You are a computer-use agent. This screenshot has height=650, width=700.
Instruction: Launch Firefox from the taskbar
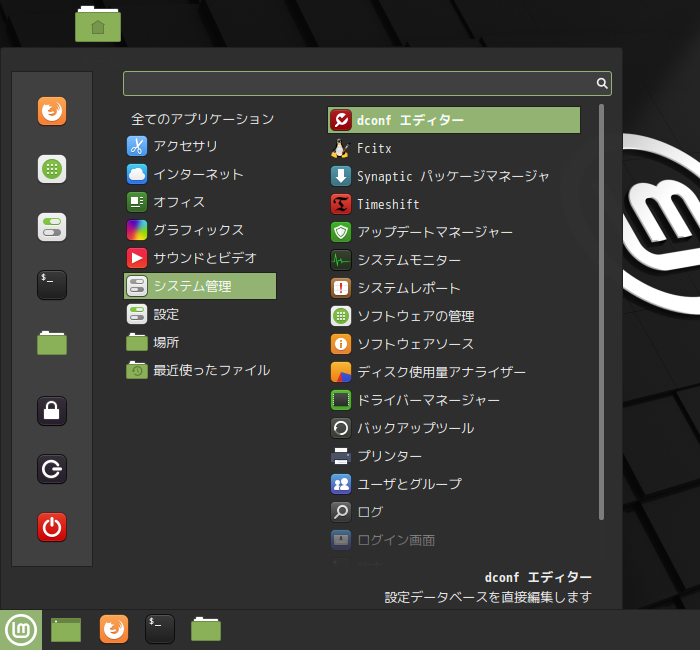pyautogui.click(x=114, y=629)
